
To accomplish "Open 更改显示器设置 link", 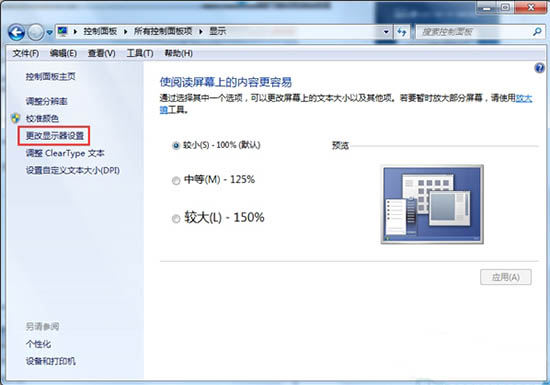I will pos(55,136).
